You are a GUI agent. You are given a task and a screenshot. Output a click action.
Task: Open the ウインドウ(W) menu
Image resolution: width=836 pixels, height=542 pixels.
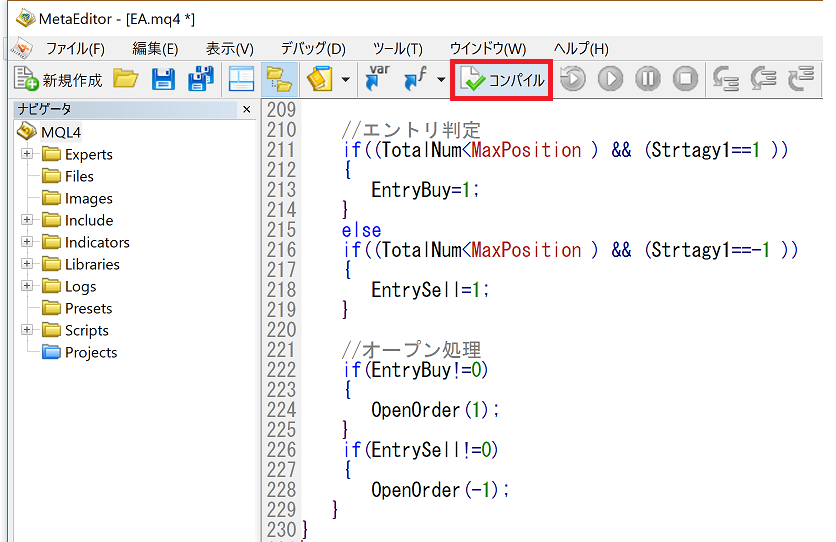(x=488, y=49)
